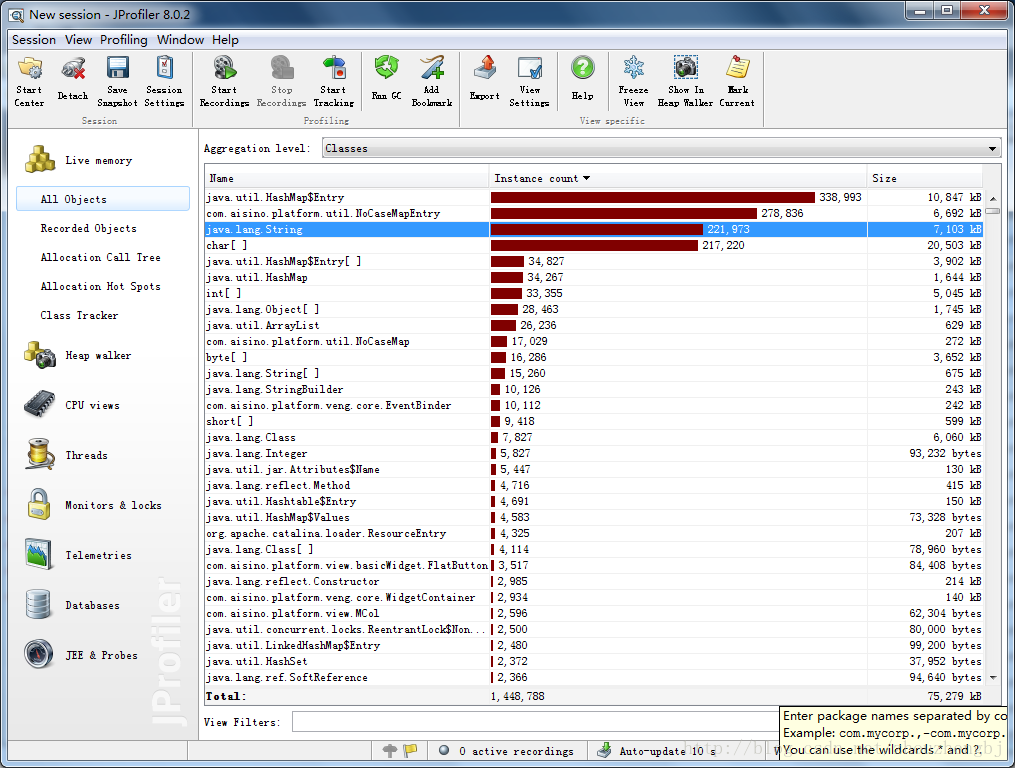Select the WidgetContainer class row
The width and height of the screenshot is (1015, 768).
pyautogui.click(x=594, y=597)
